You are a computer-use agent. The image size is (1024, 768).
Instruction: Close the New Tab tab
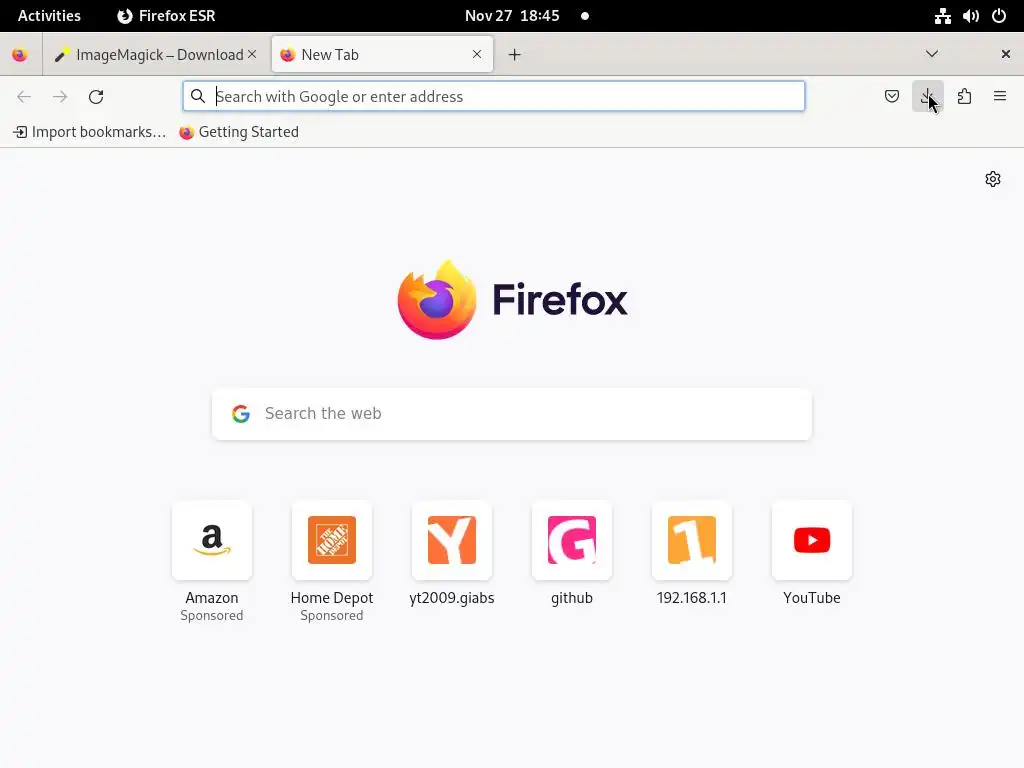(x=477, y=54)
